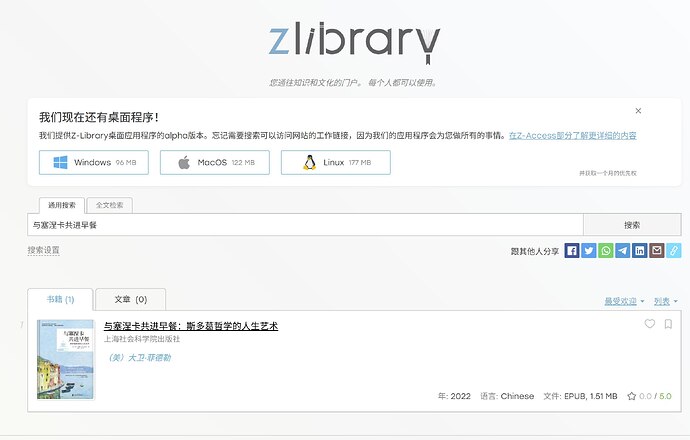This screenshot has height=440, width=690.
Task: Open the 列表 view mode dropdown
Action: 665,301
